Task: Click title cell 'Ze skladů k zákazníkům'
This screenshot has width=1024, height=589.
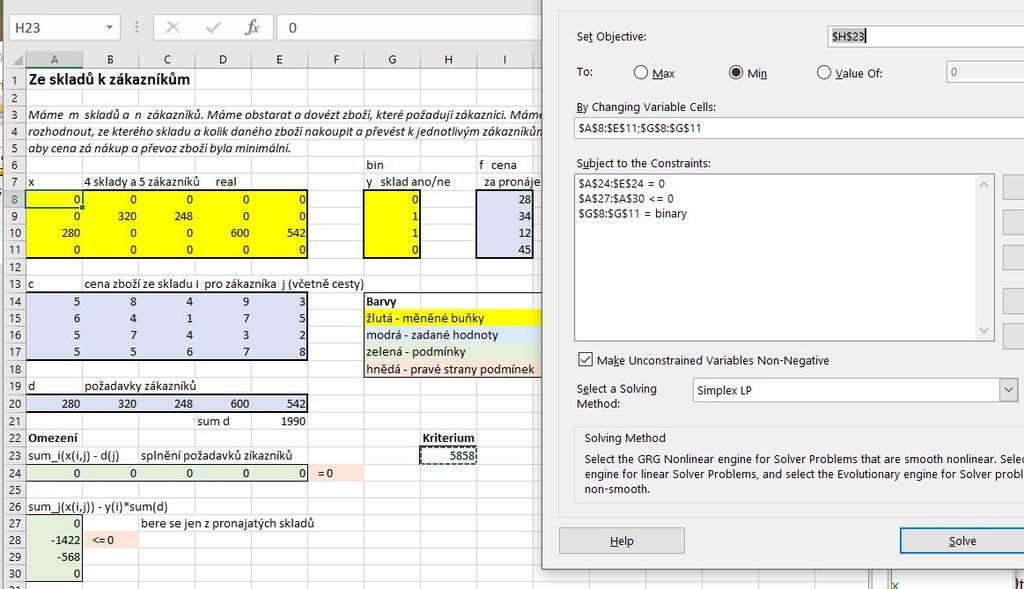Action: [109, 80]
